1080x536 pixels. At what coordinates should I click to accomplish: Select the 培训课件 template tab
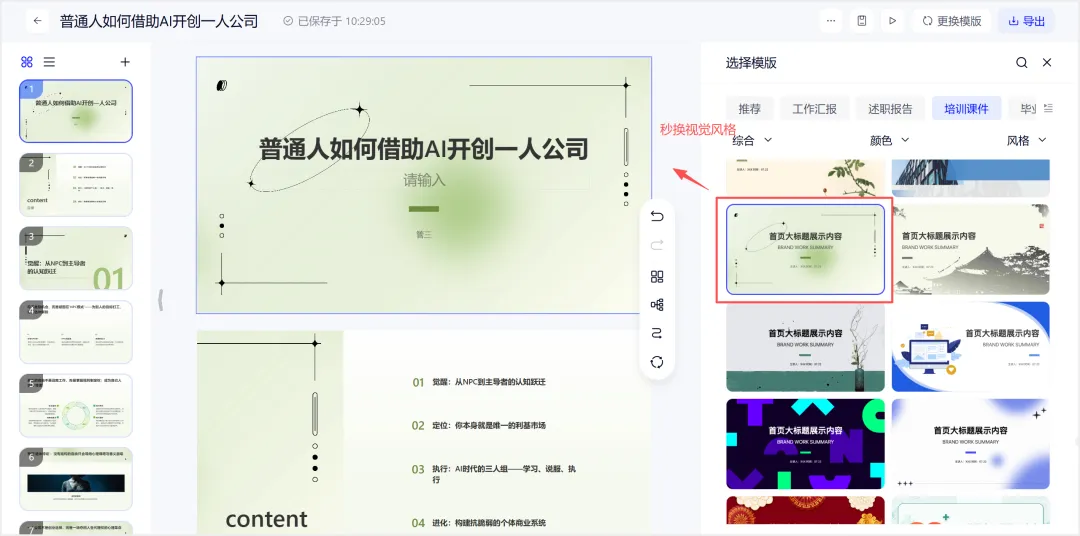pos(966,109)
